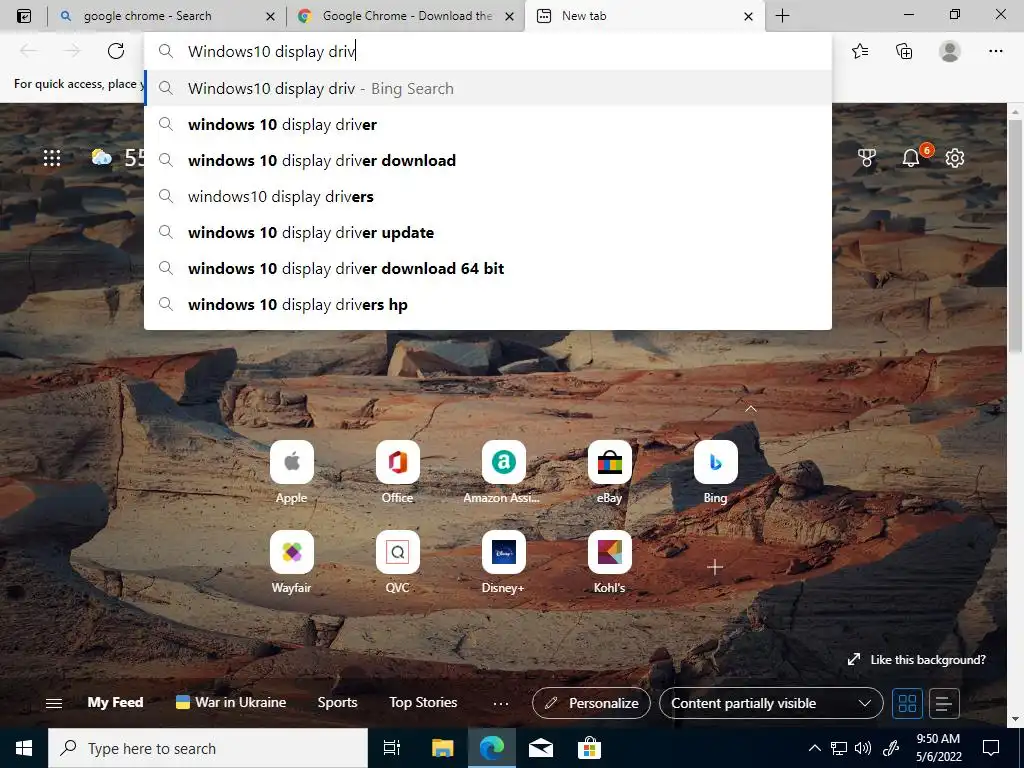This screenshot has width=1024, height=768.
Task: Expand the Like this background link
Action: 916,660
